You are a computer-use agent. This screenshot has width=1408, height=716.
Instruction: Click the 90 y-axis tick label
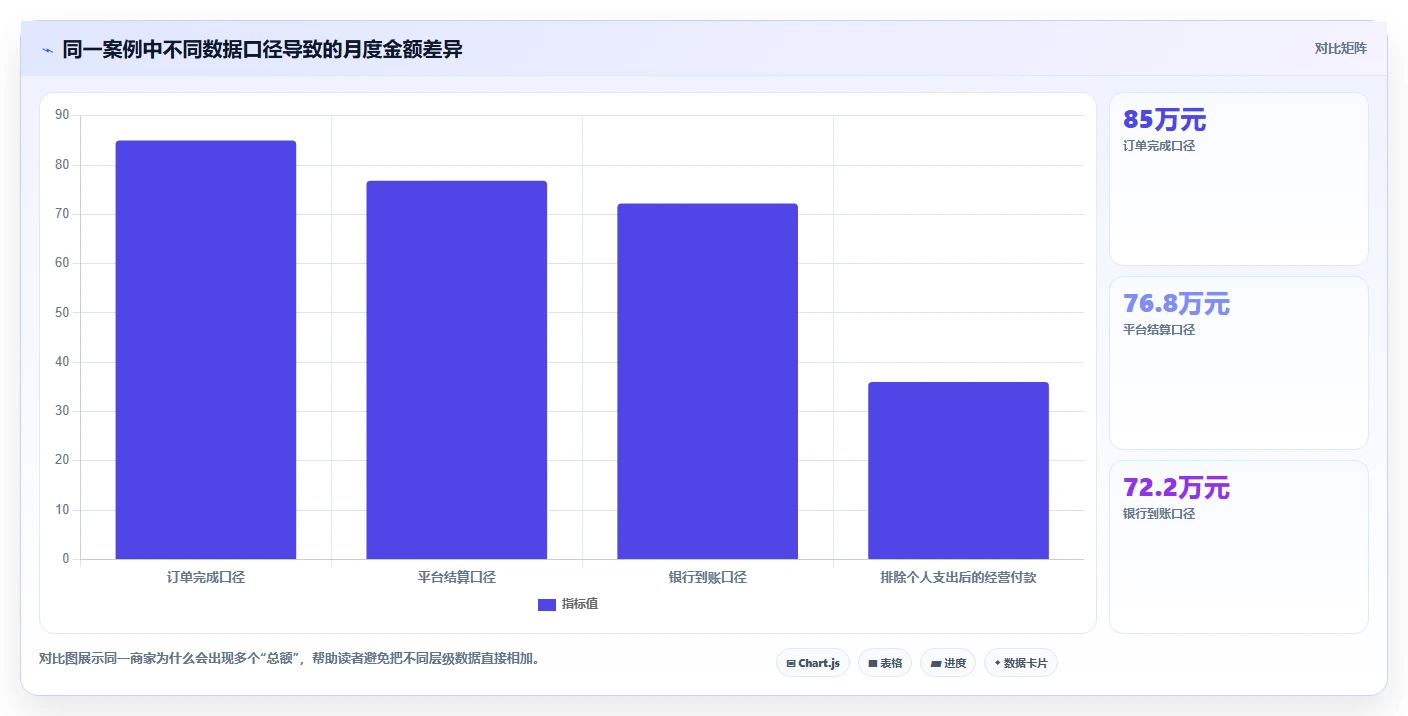pyautogui.click(x=62, y=115)
